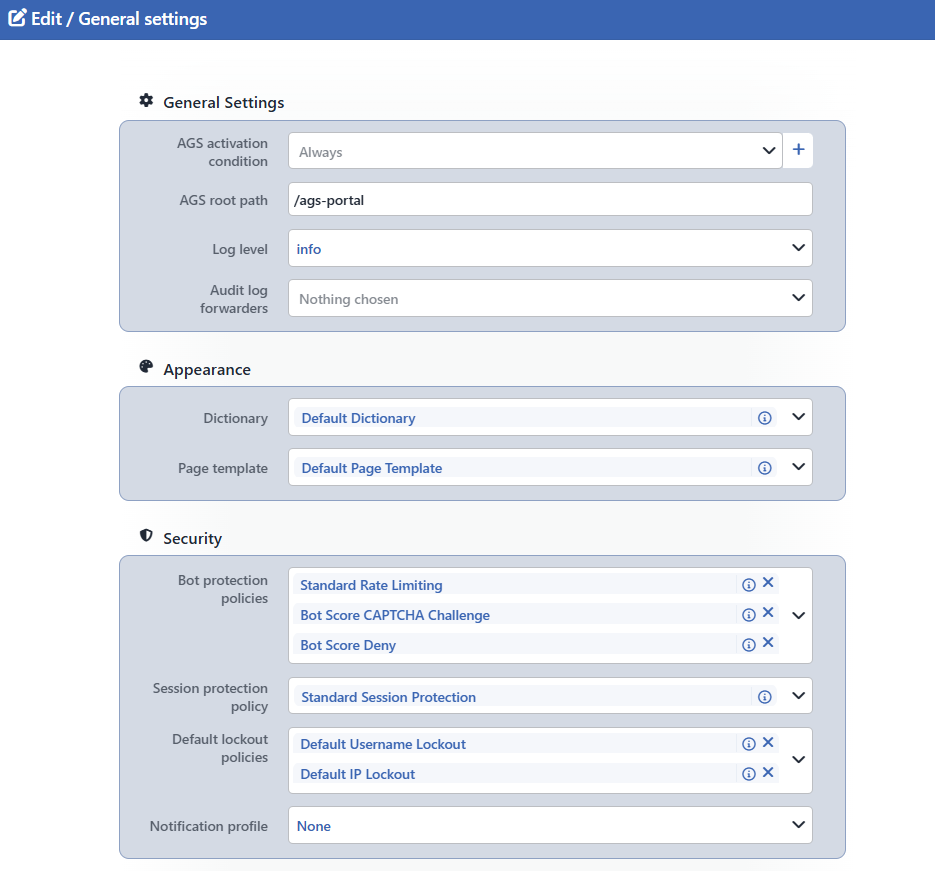935x871 pixels.
Task: Show info for Bot Score CAPTCHA Challenge
Action: [x=748, y=615]
